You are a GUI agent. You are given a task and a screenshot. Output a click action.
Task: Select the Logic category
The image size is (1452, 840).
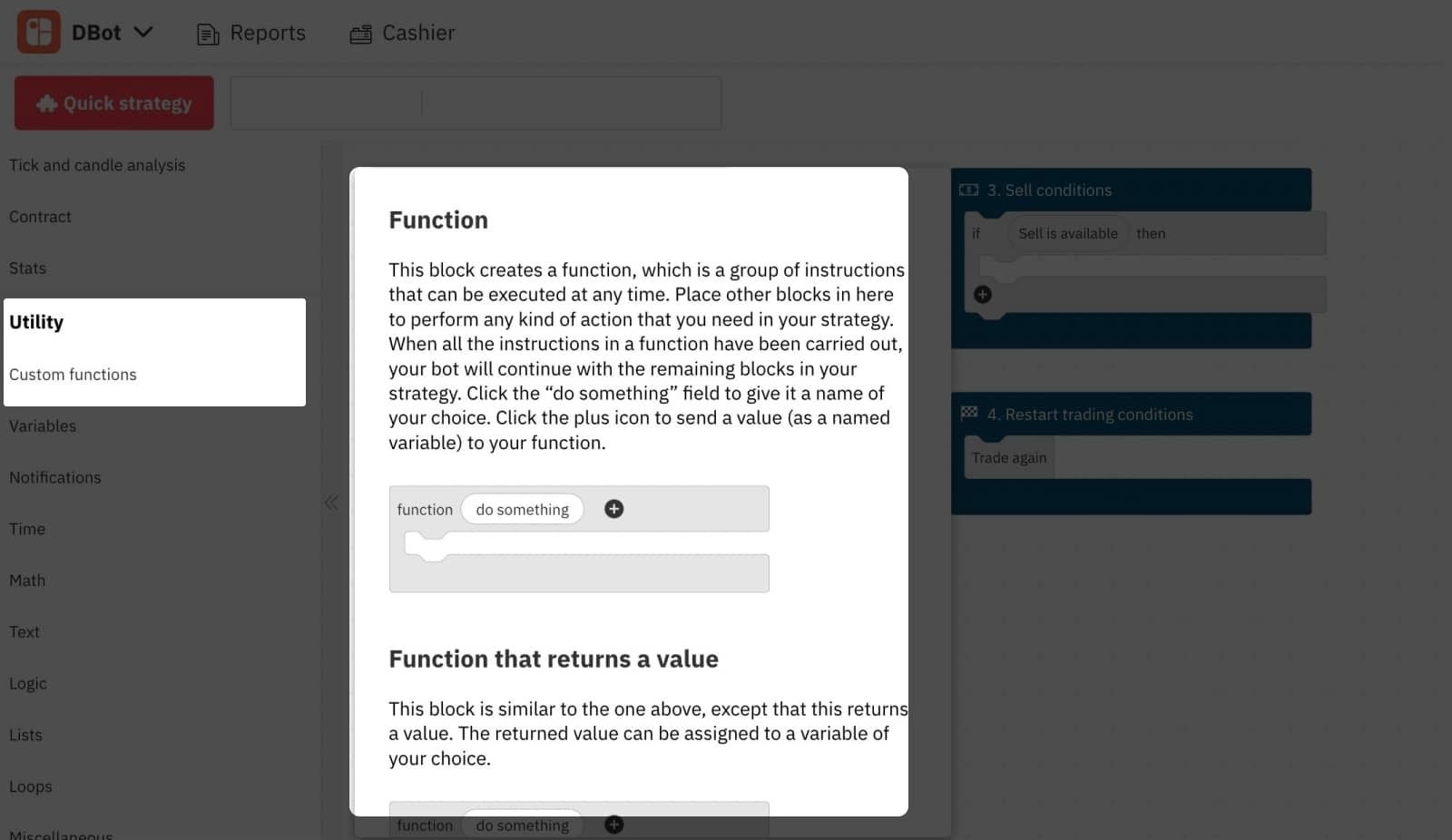click(x=28, y=683)
